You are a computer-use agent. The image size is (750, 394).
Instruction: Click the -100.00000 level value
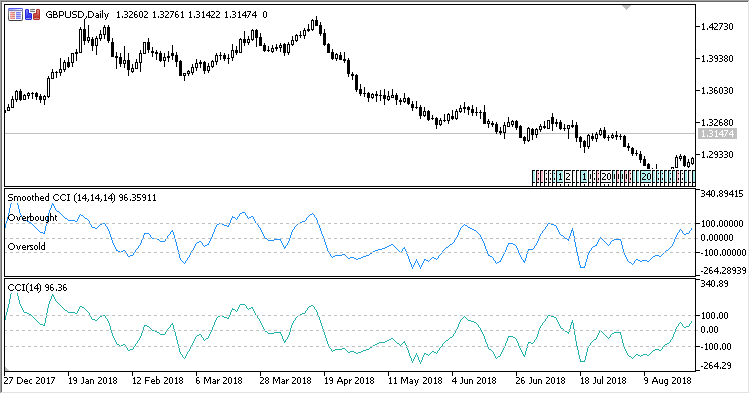pos(722,252)
